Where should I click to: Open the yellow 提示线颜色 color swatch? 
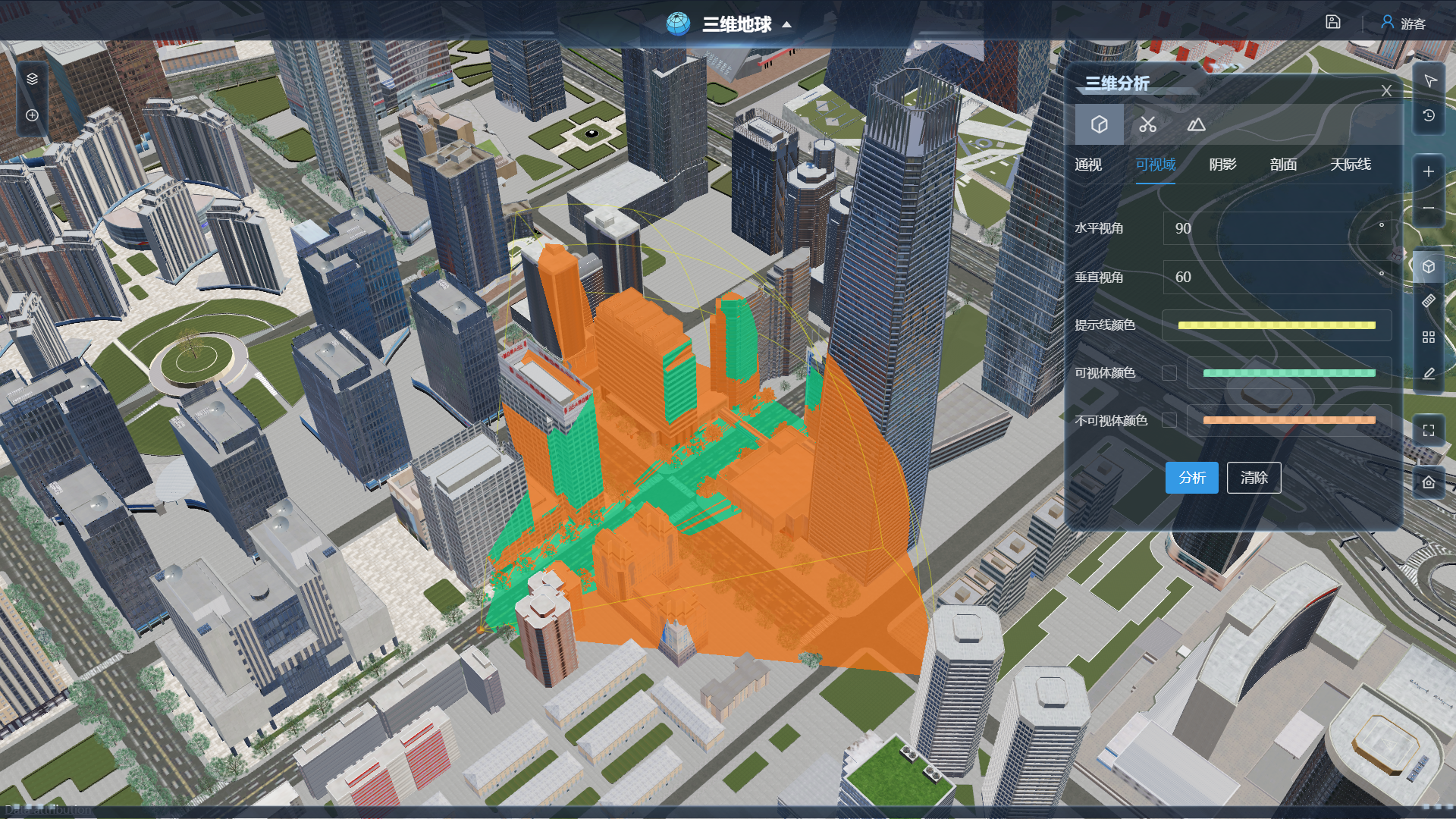[x=1276, y=325]
